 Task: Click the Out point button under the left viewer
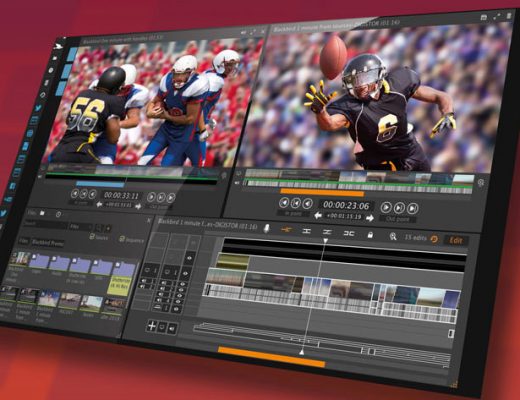point(160,207)
